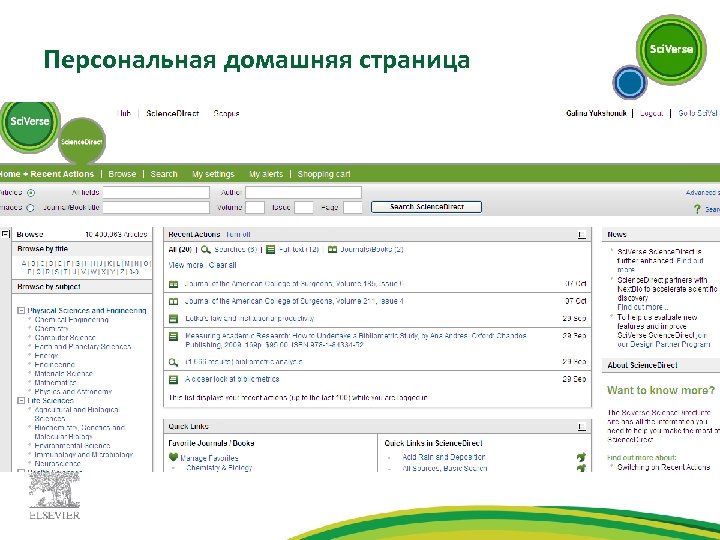Screen dimensions: 720x540
Task: Click pin icon beside Add Rain and Deposition
Action: [581, 457]
